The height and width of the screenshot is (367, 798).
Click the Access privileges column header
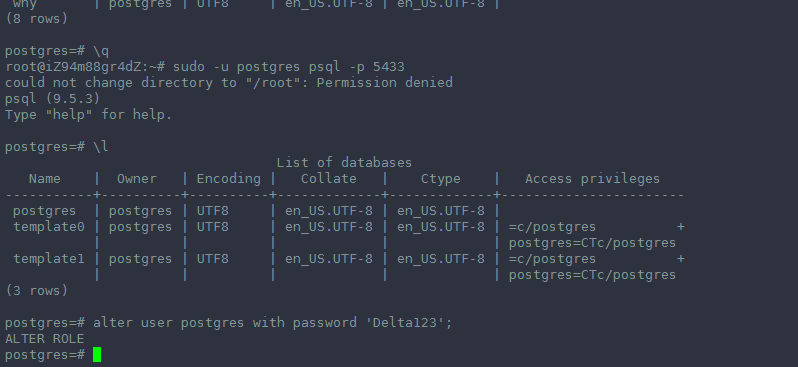click(x=592, y=179)
